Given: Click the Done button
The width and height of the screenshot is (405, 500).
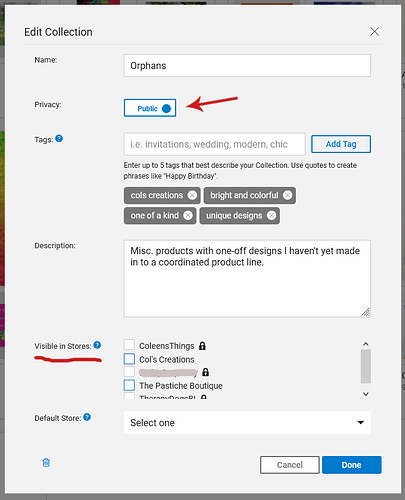Looking at the screenshot, I should pyautogui.click(x=352, y=465).
